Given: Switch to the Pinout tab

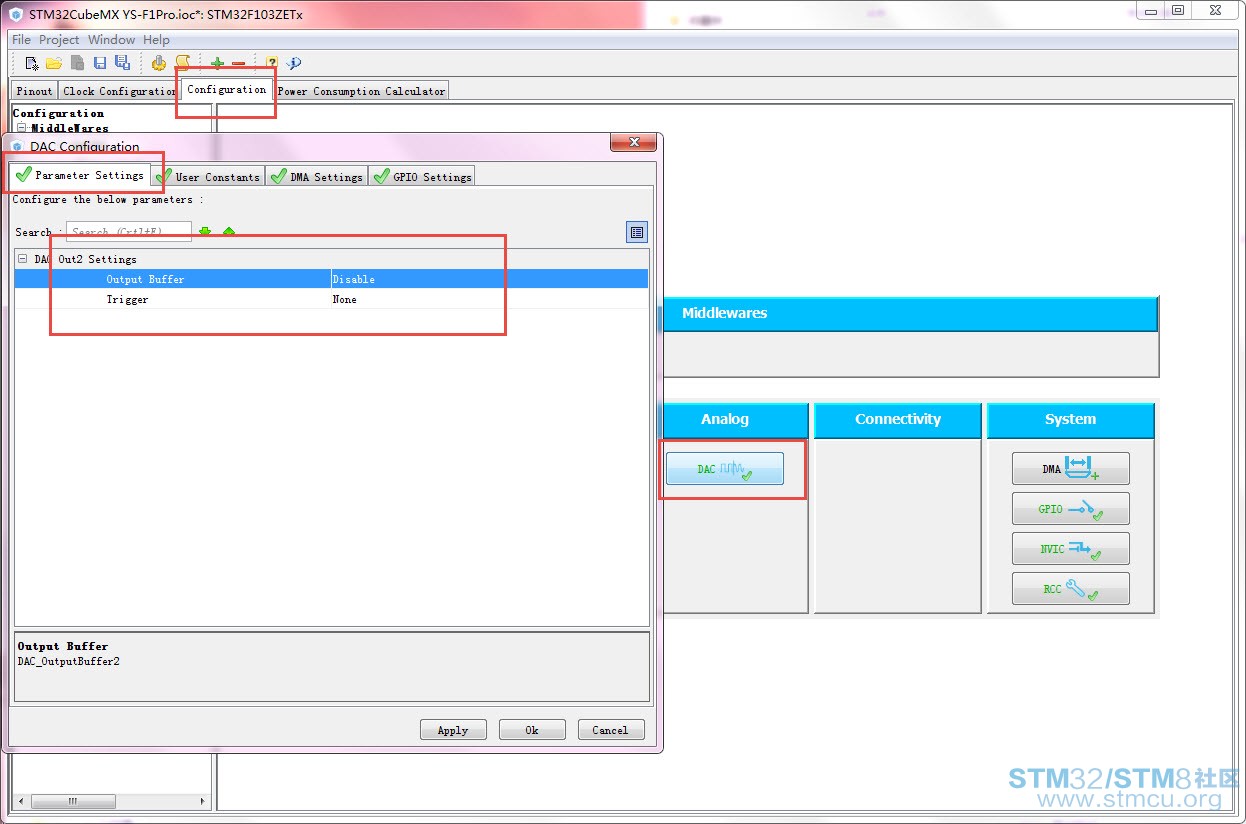Looking at the screenshot, I should pos(34,91).
